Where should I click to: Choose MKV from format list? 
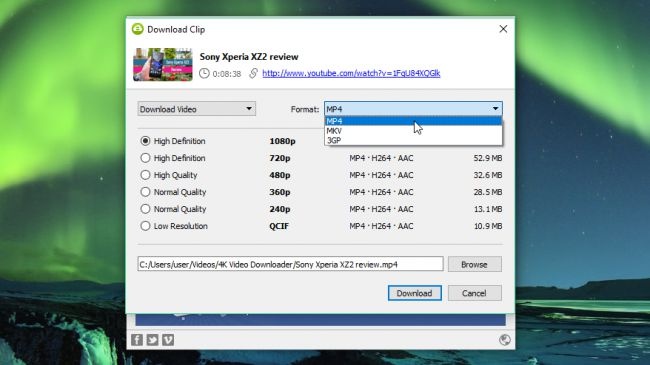(x=413, y=131)
